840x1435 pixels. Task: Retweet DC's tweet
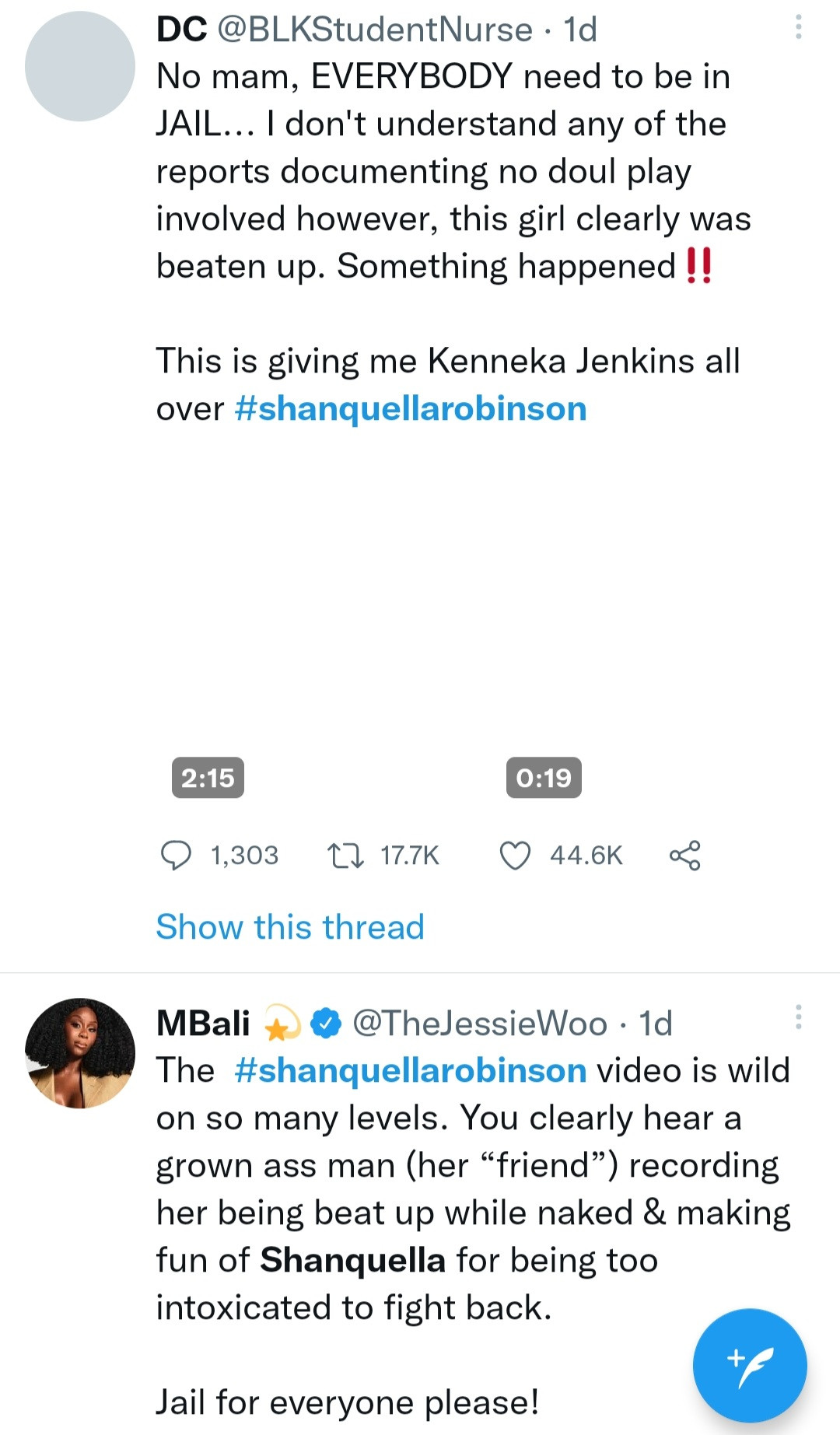[345, 855]
